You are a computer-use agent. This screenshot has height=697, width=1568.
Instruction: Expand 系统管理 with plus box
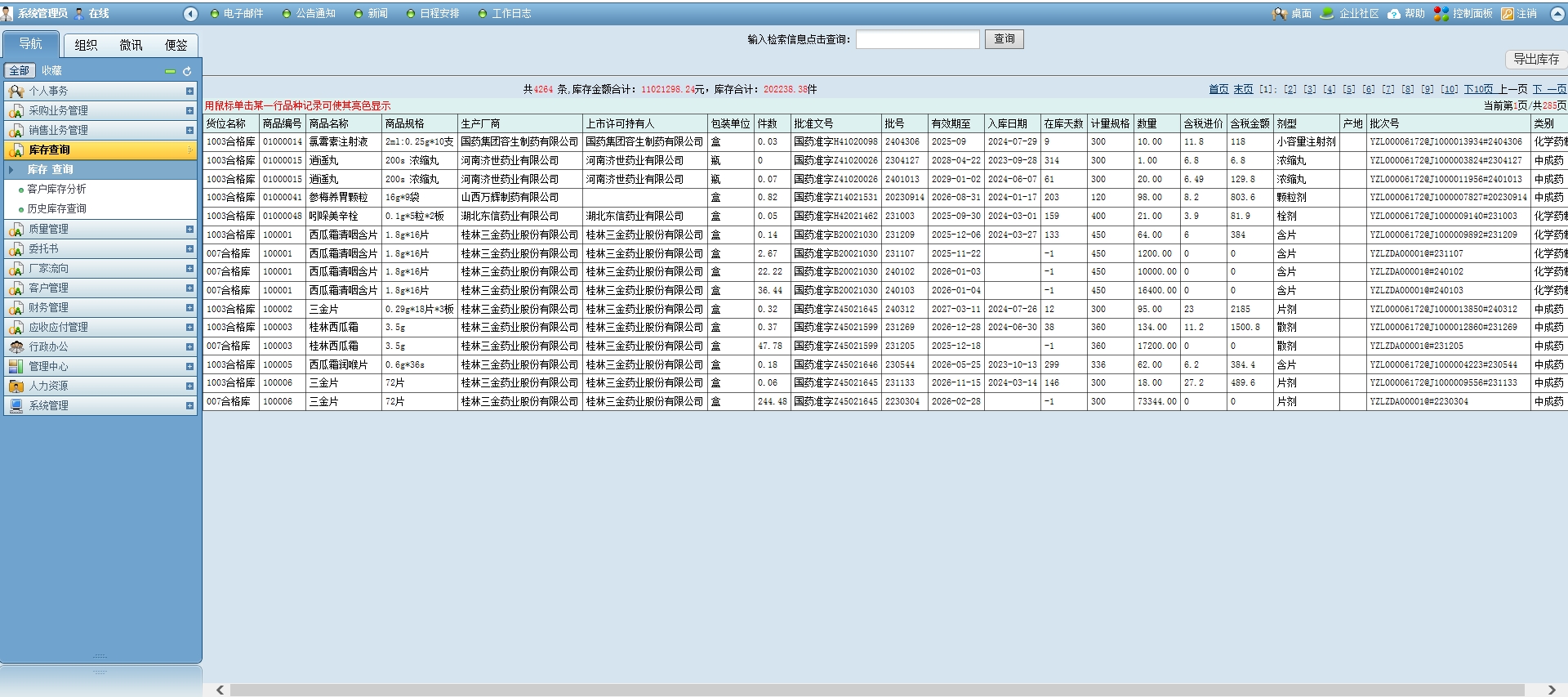(x=189, y=405)
